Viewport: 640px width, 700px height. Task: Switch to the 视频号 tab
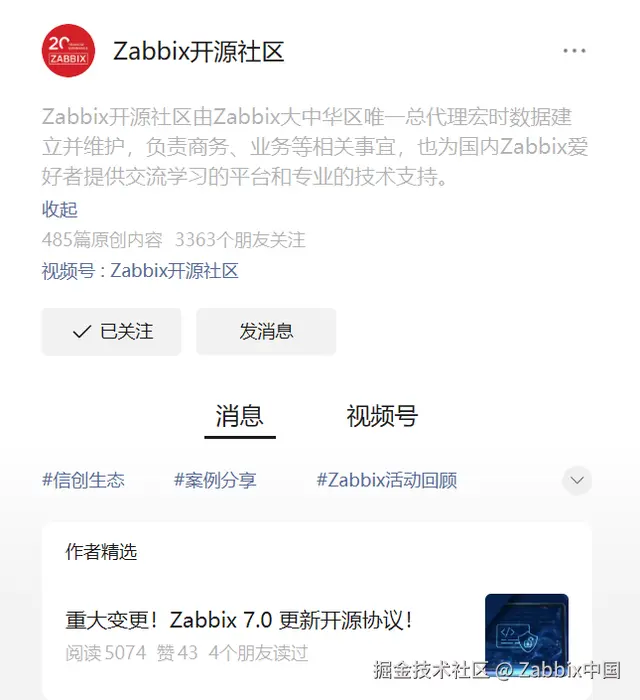382,416
